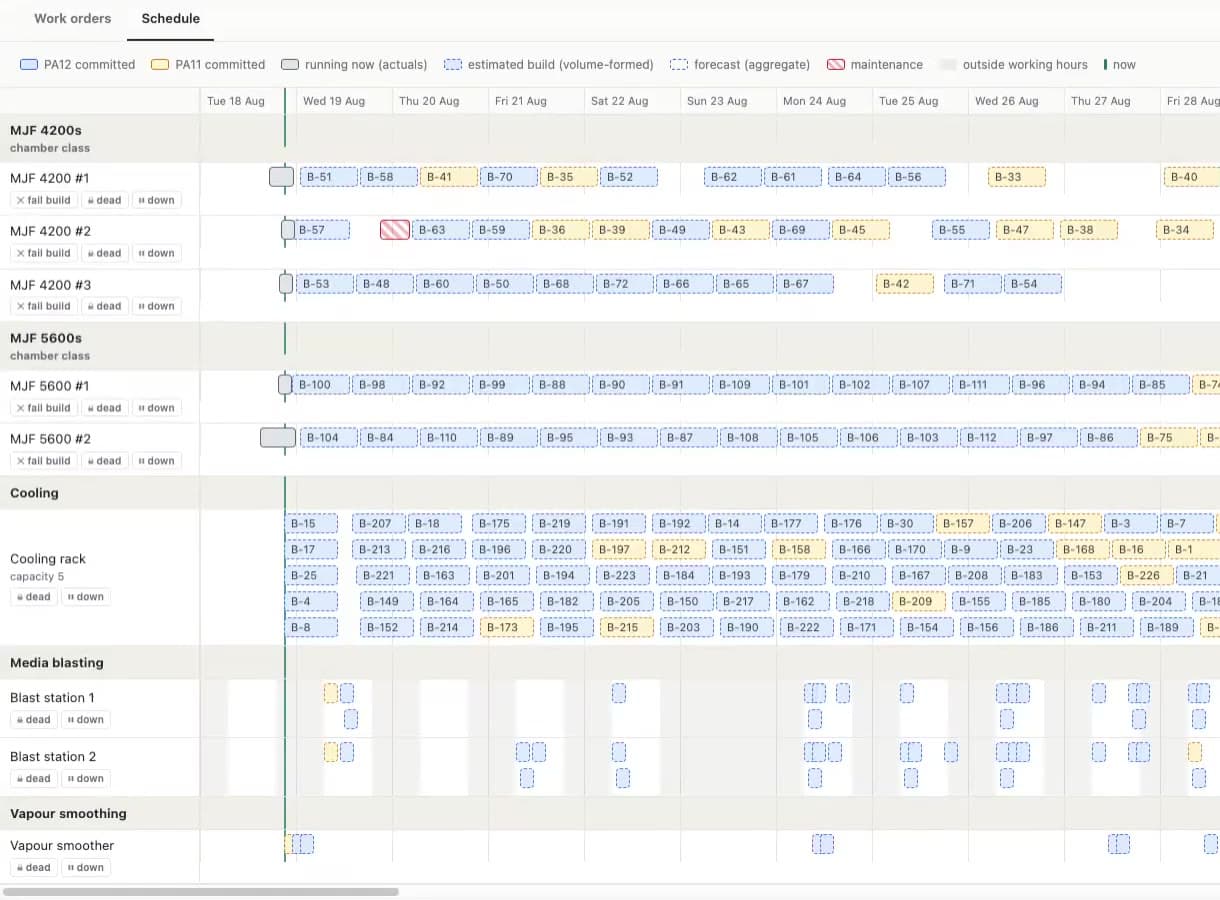
Task: Click the maintenance legend swatch
Action: coord(836,65)
